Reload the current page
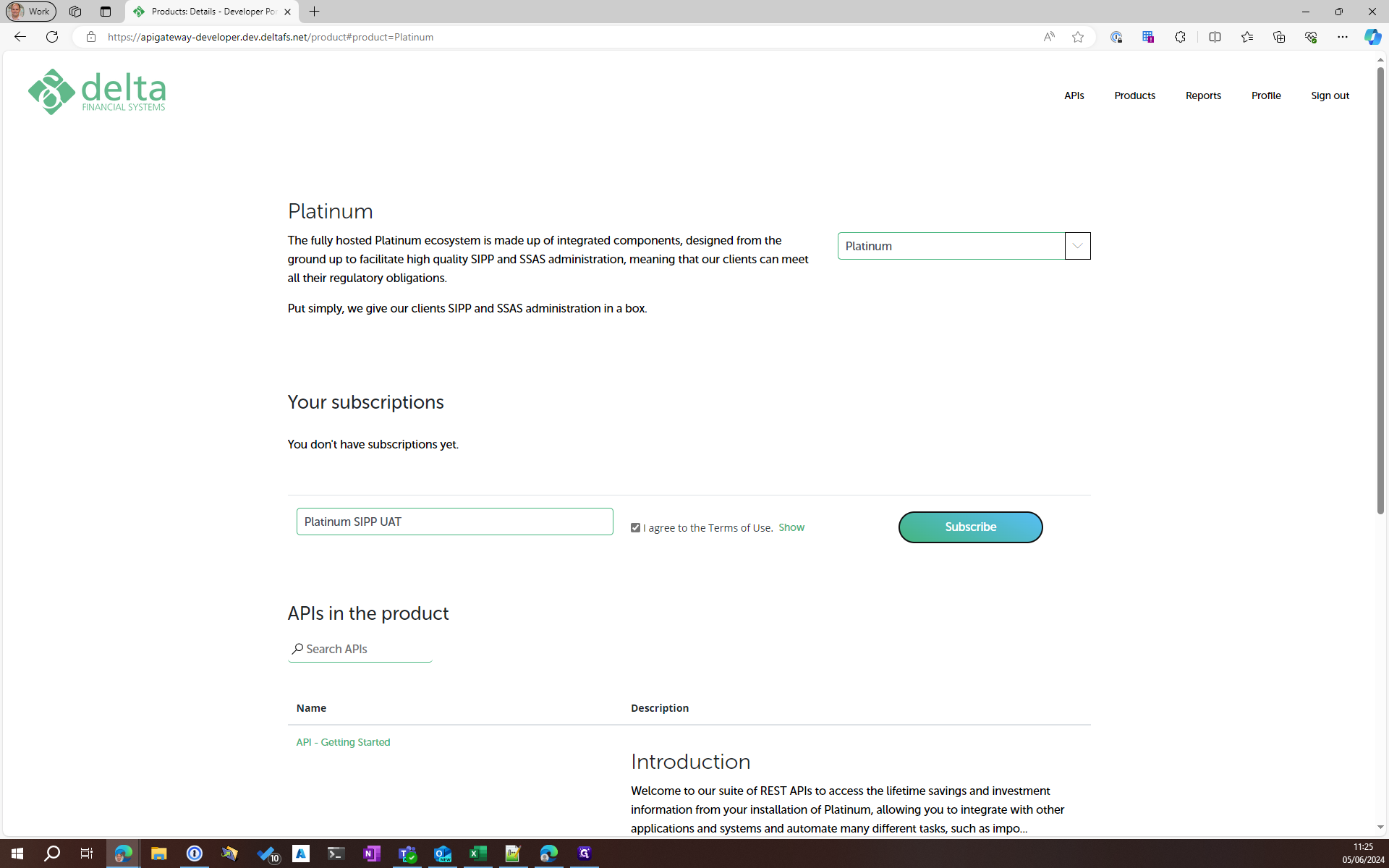This screenshot has height=868, width=1389. (52, 37)
